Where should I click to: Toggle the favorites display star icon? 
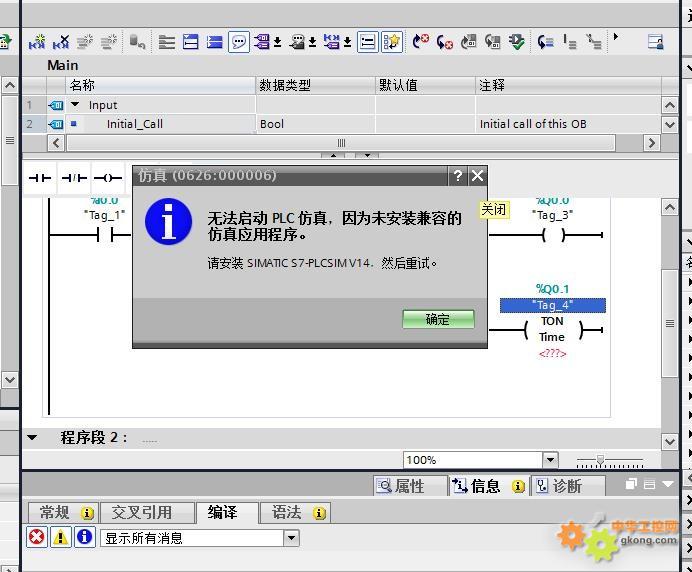click(392, 42)
